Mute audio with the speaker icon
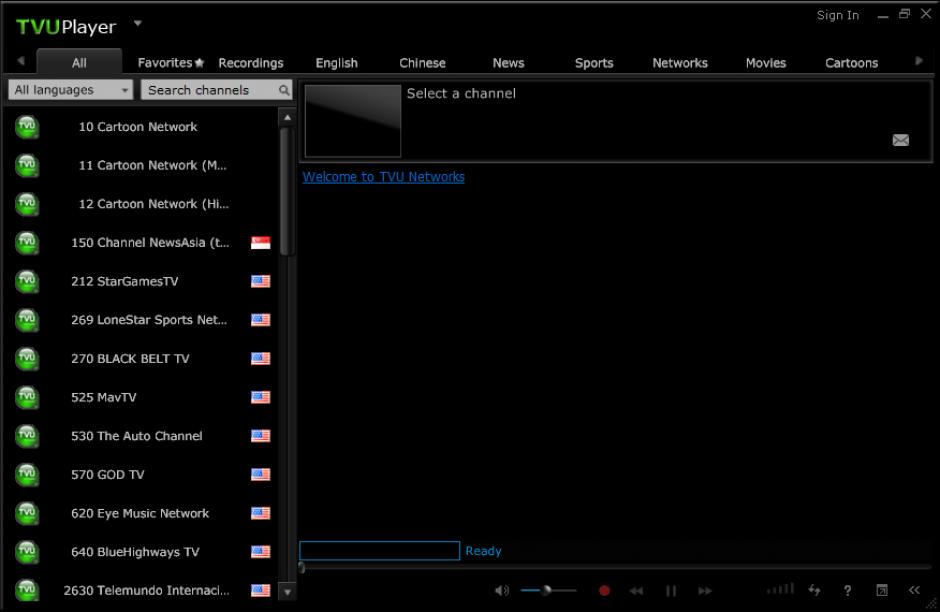Image resolution: width=940 pixels, height=612 pixels. [502, 590]
